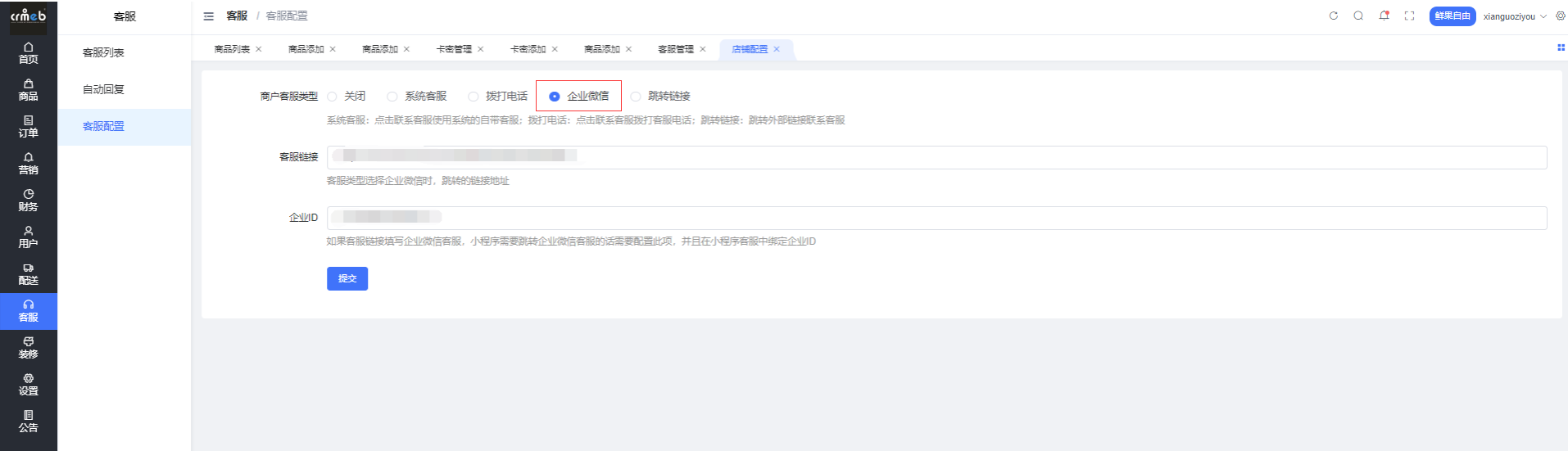Choose the 跳转链接 radio option
Screen dimensions: 1568x451
636,97
